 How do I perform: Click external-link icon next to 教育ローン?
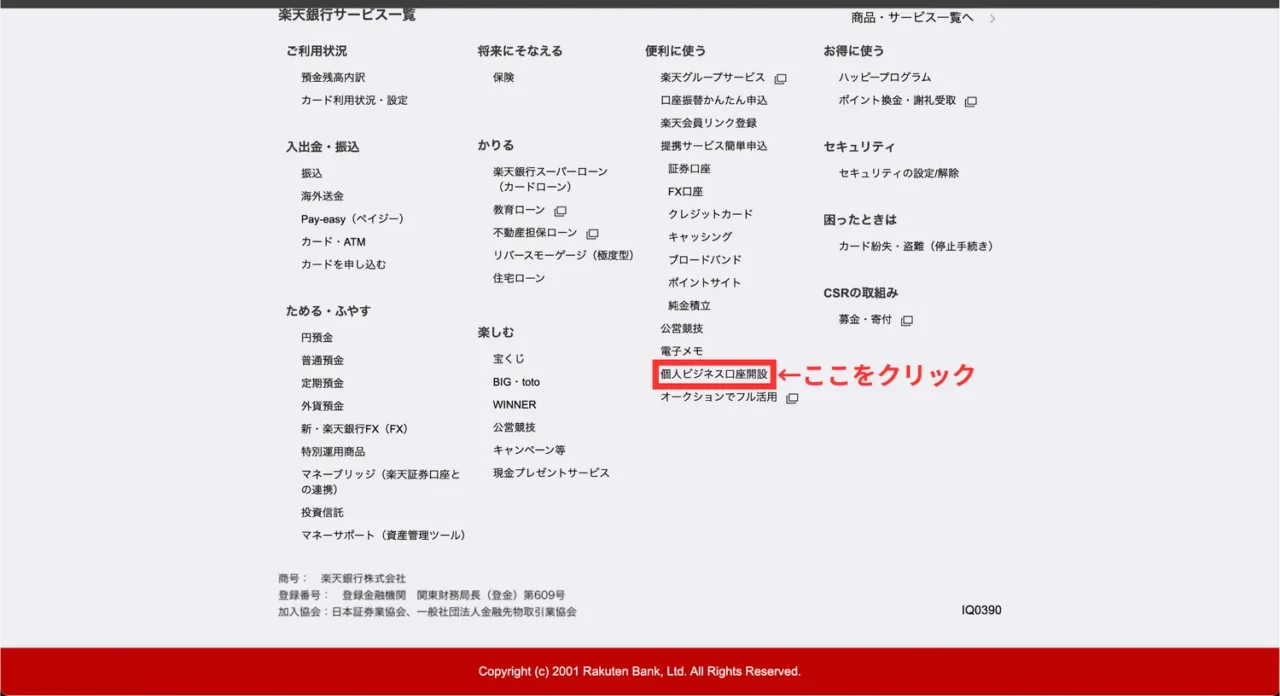(x=560, y=211)
